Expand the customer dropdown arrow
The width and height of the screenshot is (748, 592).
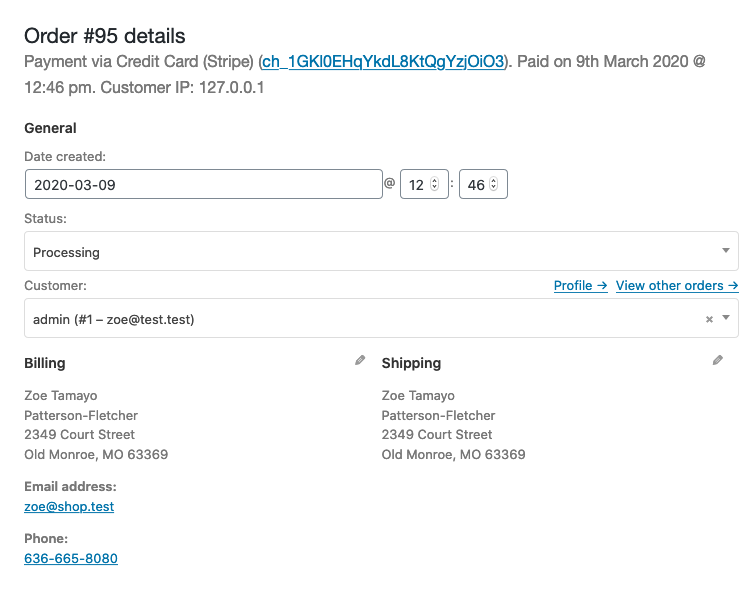tap(726, 318)
